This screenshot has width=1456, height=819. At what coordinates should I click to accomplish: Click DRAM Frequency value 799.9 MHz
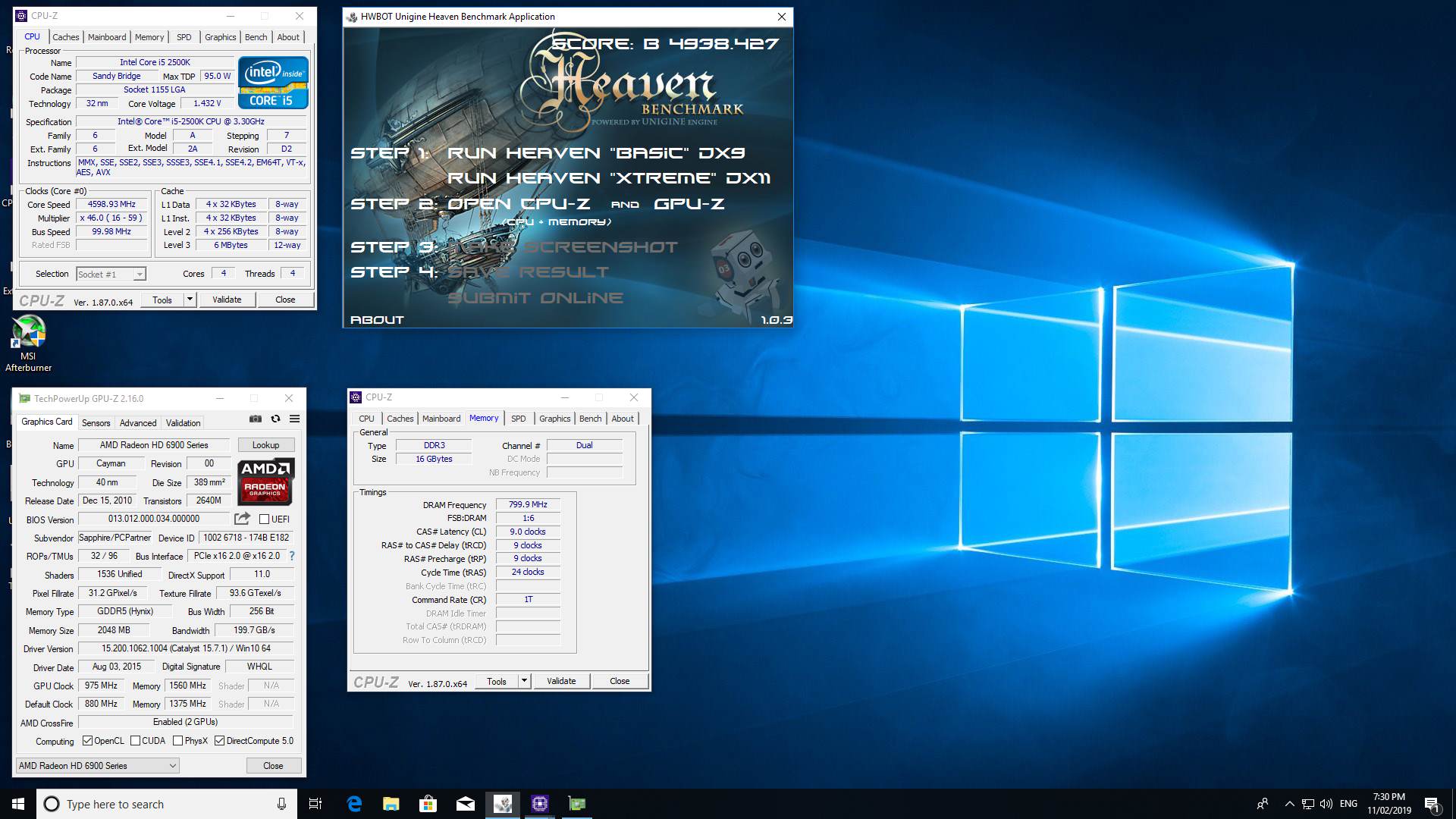(528, 504)
